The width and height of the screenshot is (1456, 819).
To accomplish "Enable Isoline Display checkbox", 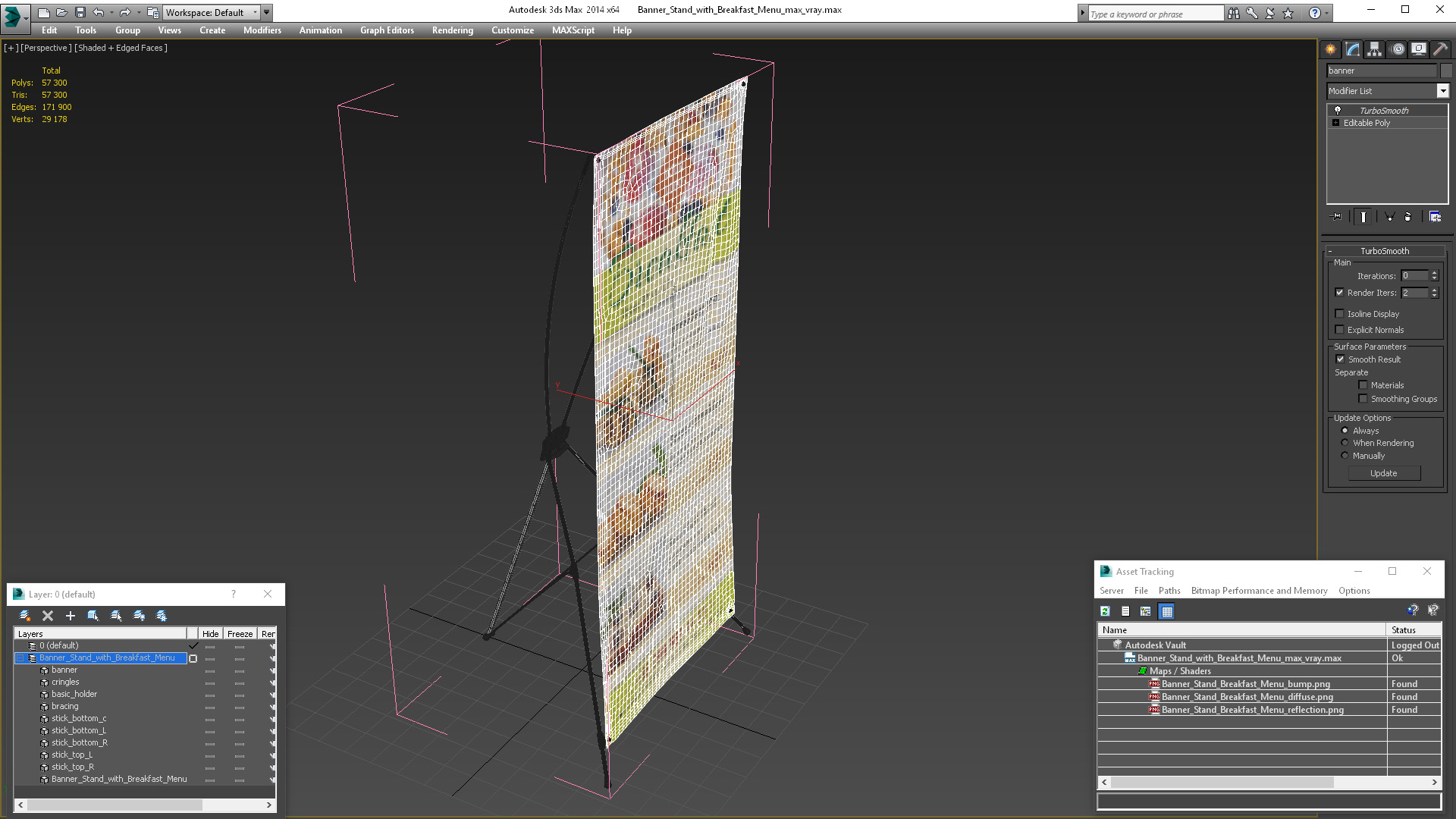I will tap(1339, 314).
